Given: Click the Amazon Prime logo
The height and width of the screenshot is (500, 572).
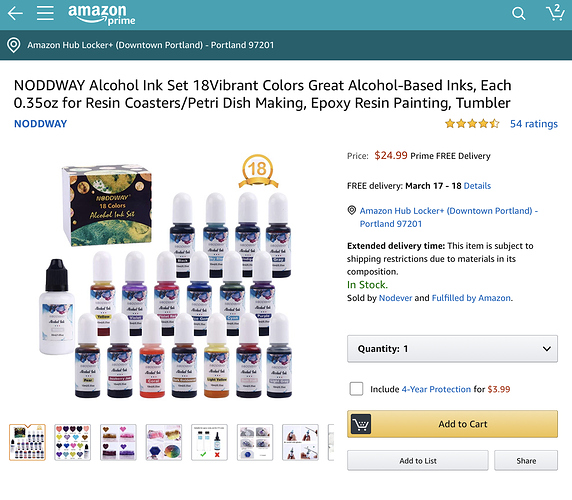Looking at the screenshot, I should (101, 15).
